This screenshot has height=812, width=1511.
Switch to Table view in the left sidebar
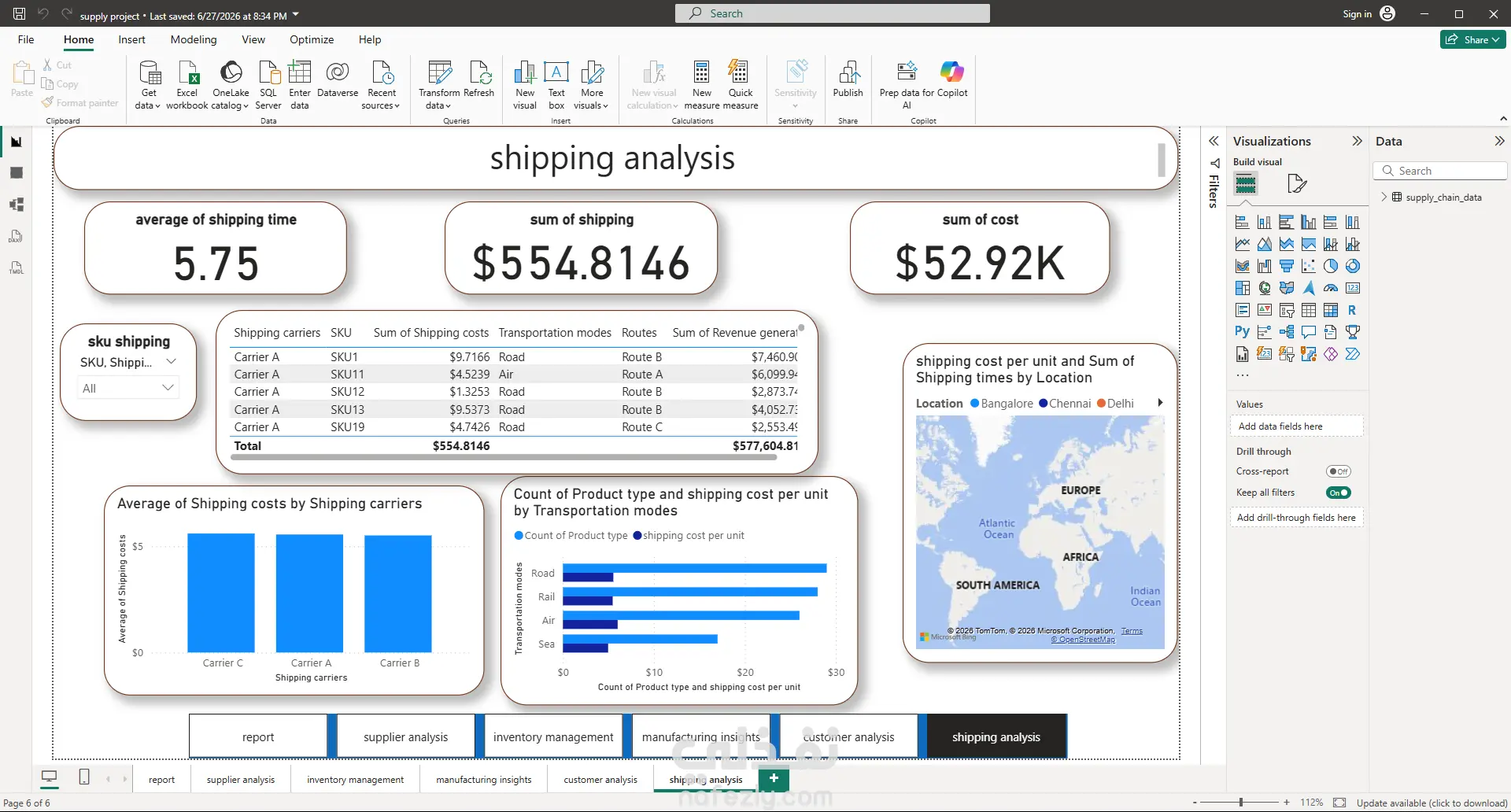click(x=17, y=173)
